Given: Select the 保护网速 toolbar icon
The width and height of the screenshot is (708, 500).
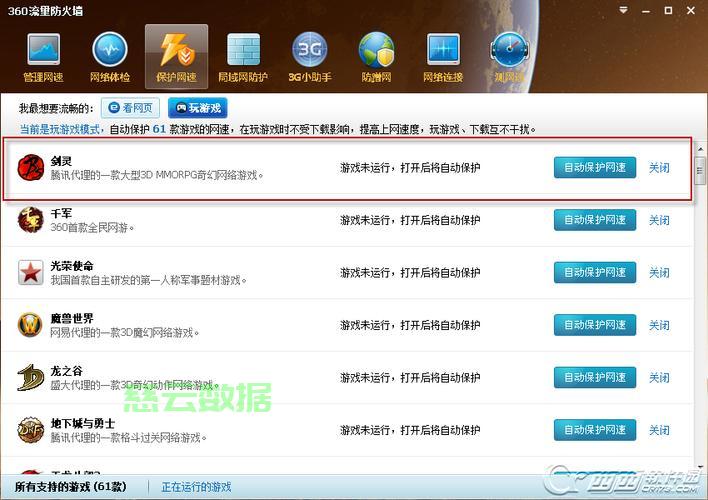Looking at the screenshot, I should [177, 56].
